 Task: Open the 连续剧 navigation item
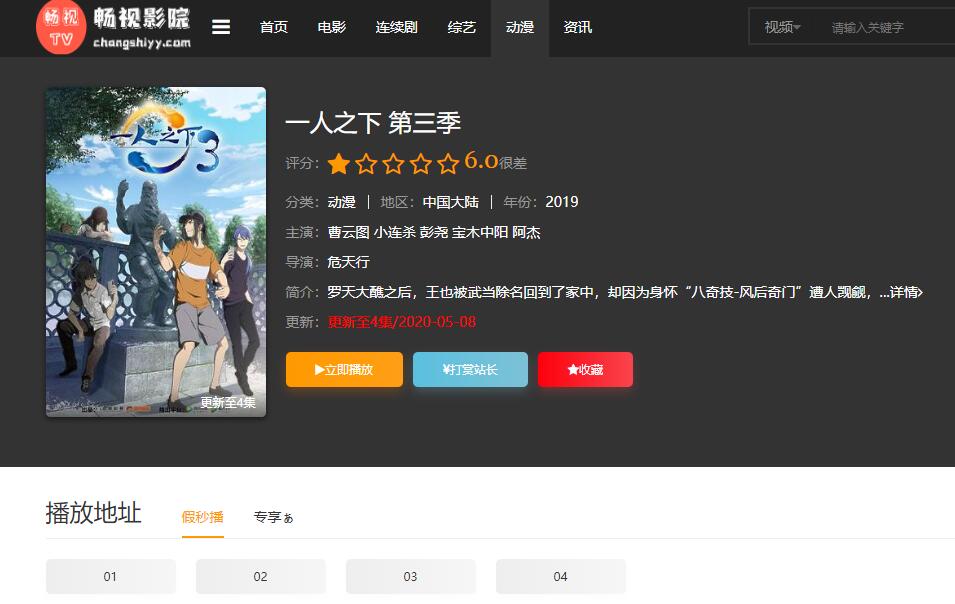(396, 27)
